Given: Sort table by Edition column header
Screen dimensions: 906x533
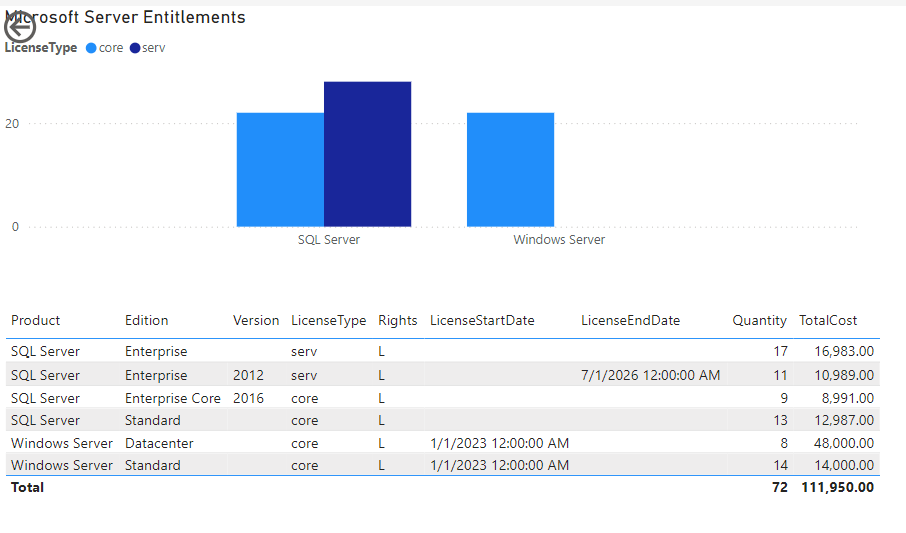Looking at the screenshot, I should 146,321.
